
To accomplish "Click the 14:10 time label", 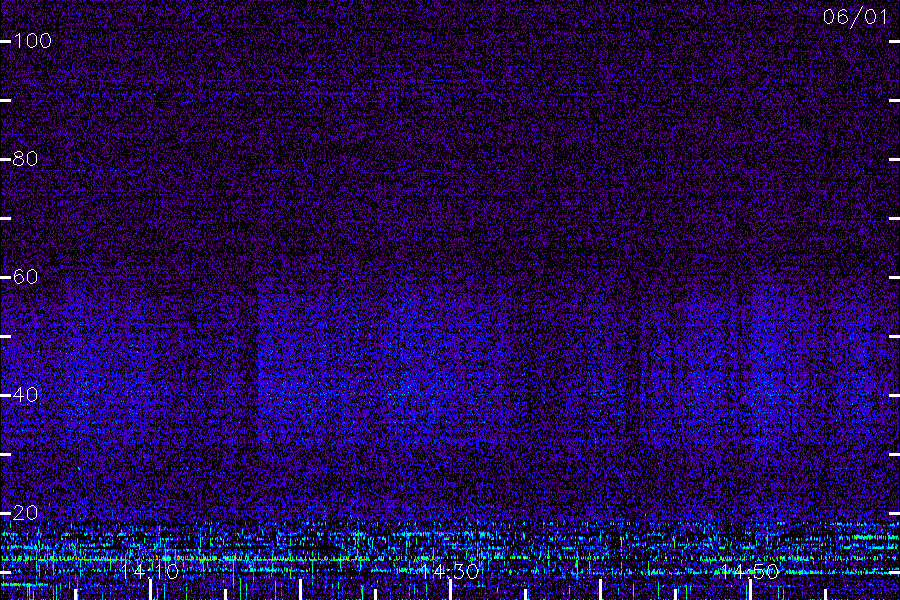I will pyautogui.click(x=150, y=571).
